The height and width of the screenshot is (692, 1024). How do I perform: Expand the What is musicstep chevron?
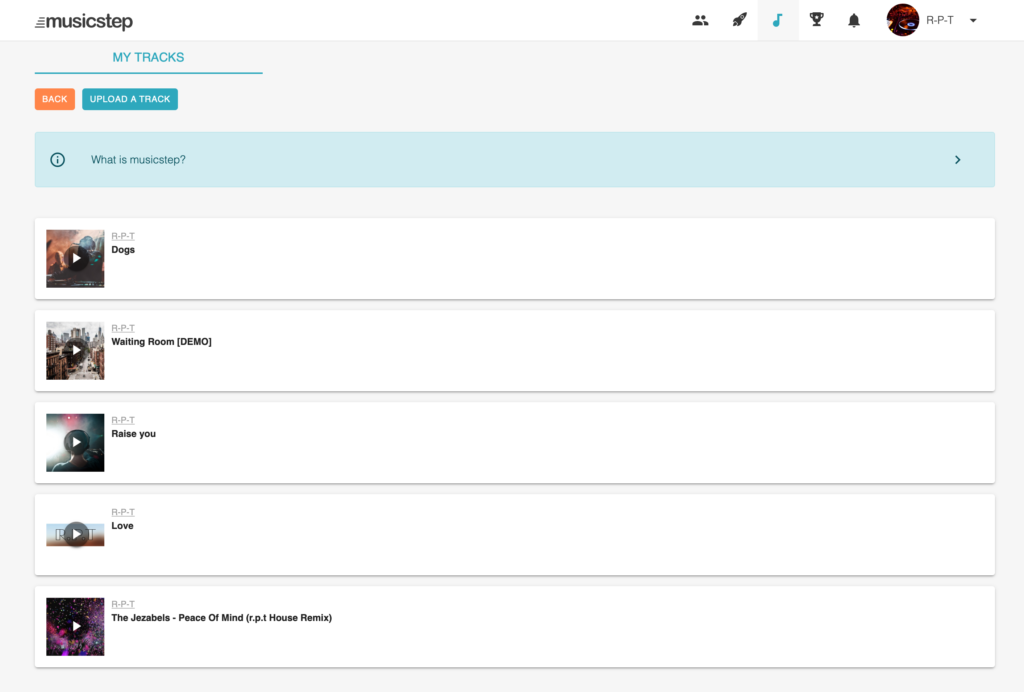click(957, 160)
